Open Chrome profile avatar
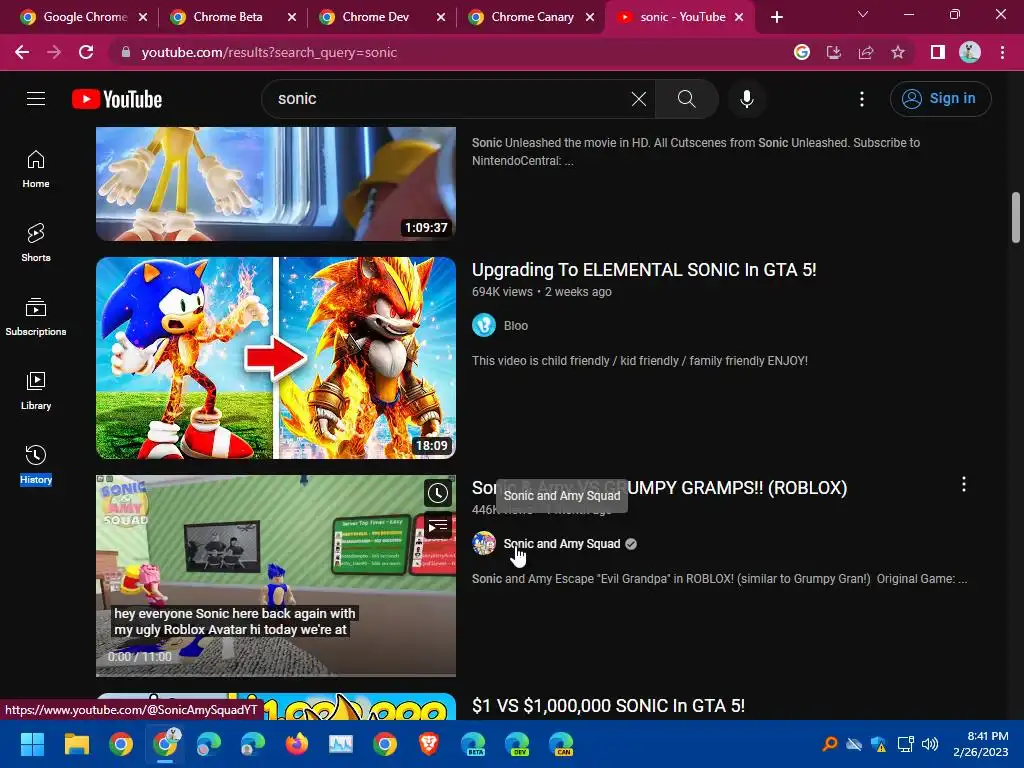This screenshot has width=1024, height=768. [970, 52]
